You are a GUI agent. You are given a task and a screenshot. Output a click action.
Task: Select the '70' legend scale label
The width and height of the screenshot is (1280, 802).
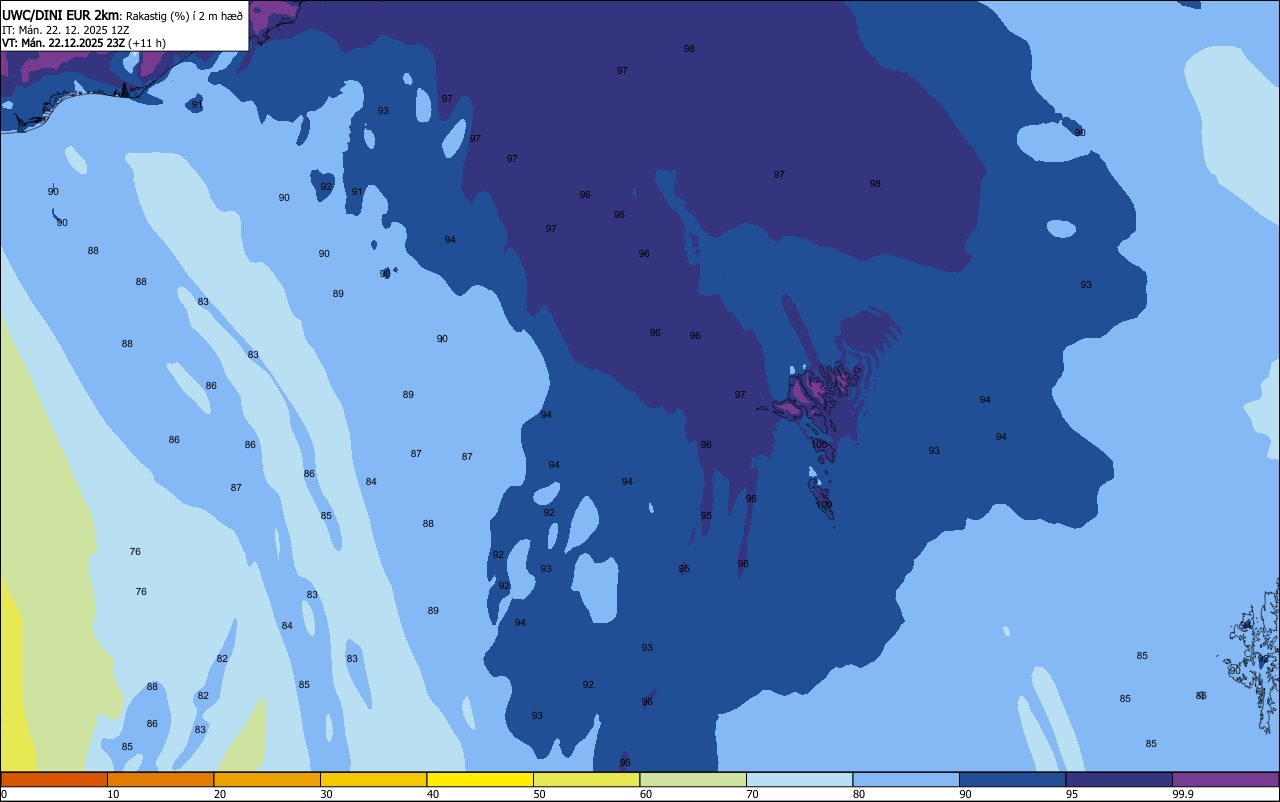point(752,794)
